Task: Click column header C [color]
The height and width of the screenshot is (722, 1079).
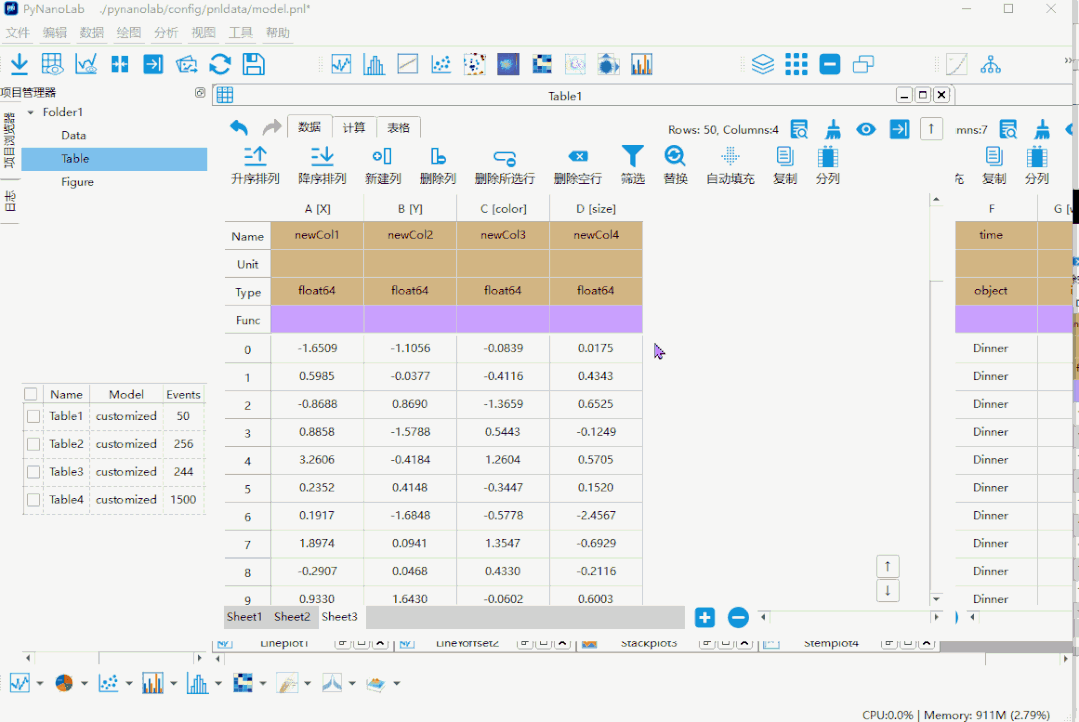Action: (503, 209)
